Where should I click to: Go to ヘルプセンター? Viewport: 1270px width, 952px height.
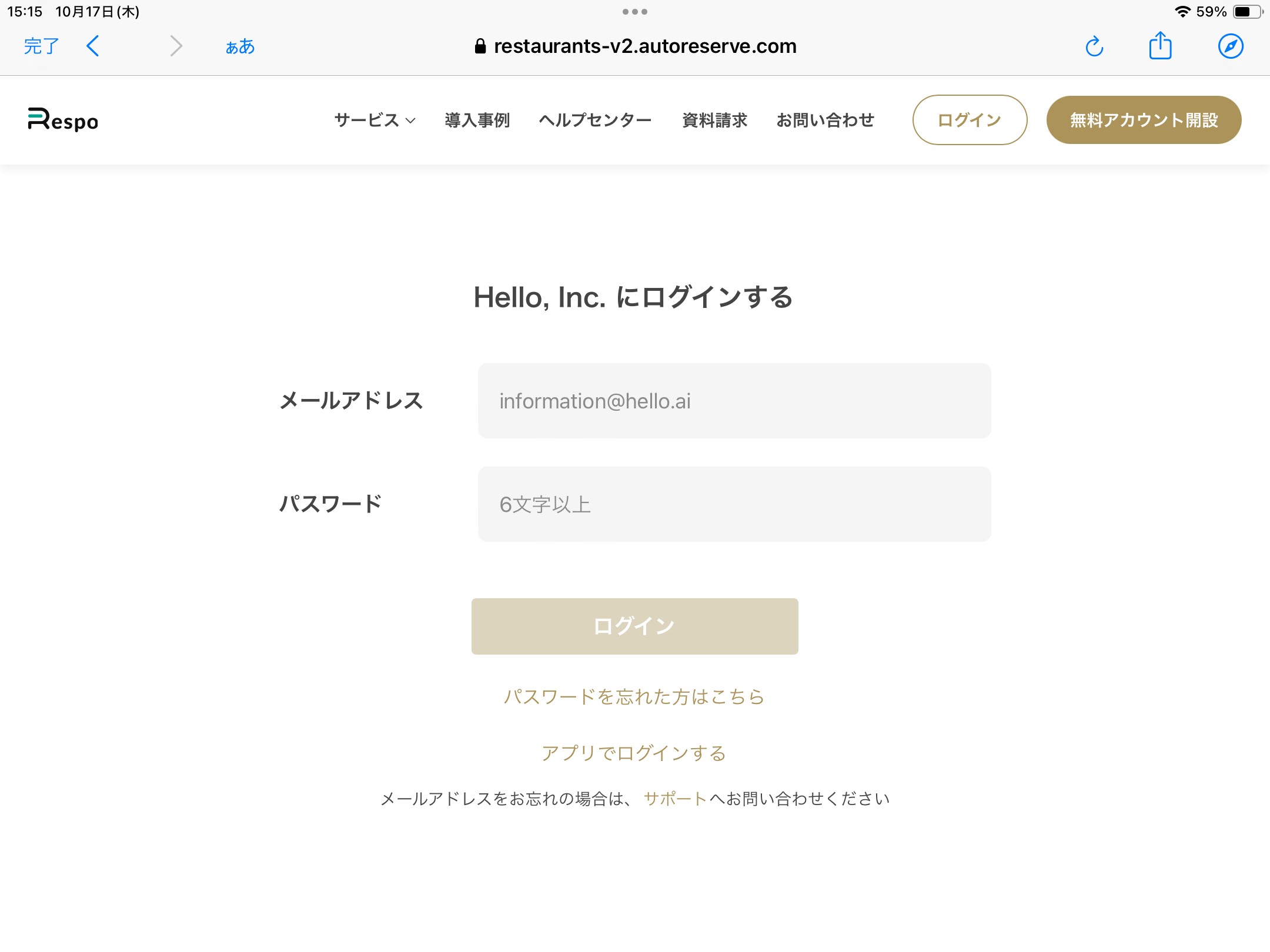point(595,120)
